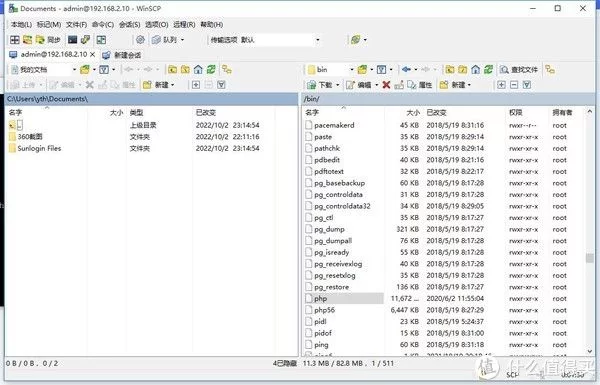Open the 选项(O) menu
The image size is (600, 385).
click(x=157, y=24)
